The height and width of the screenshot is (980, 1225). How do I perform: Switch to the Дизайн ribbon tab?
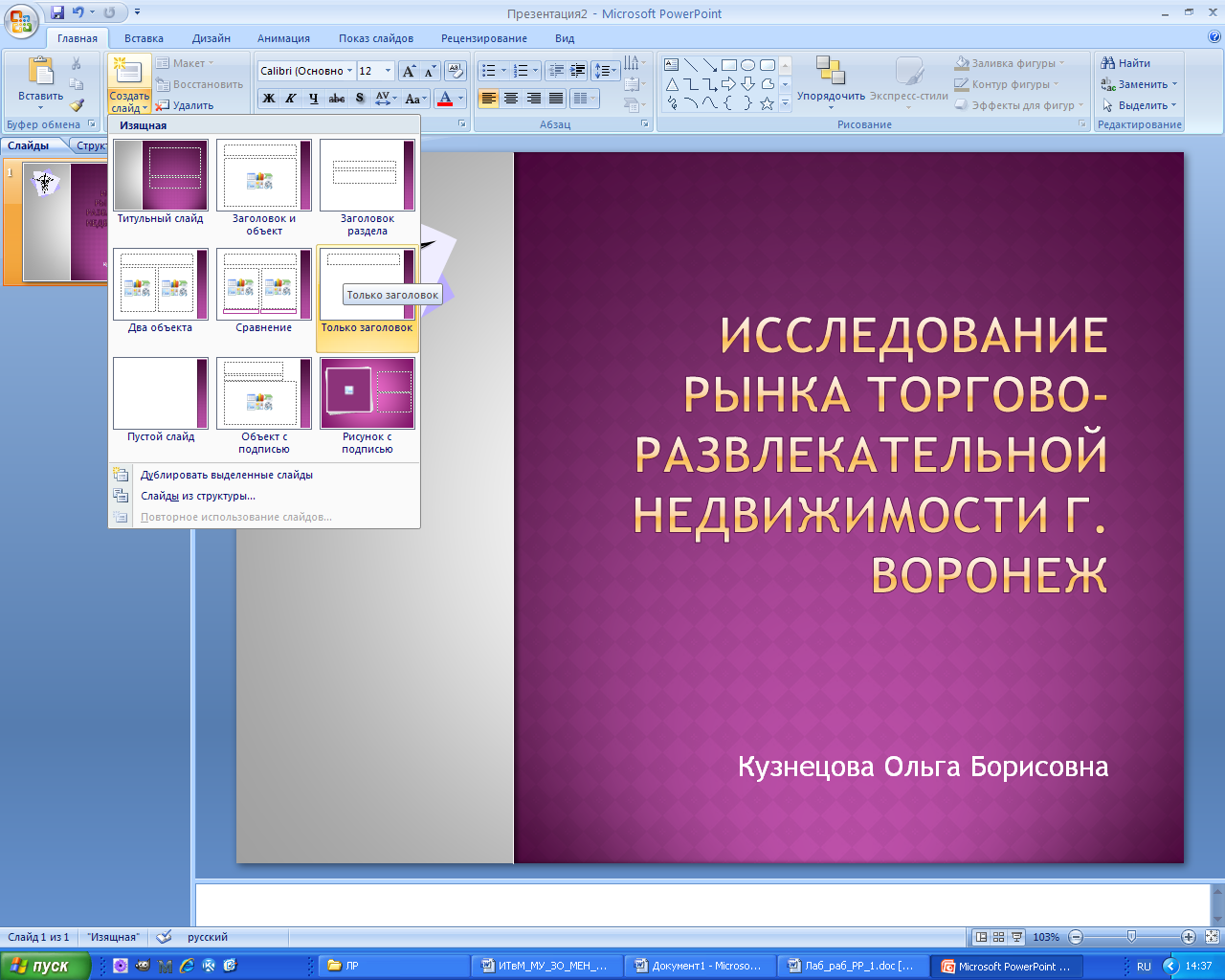[x=212, y=38]
